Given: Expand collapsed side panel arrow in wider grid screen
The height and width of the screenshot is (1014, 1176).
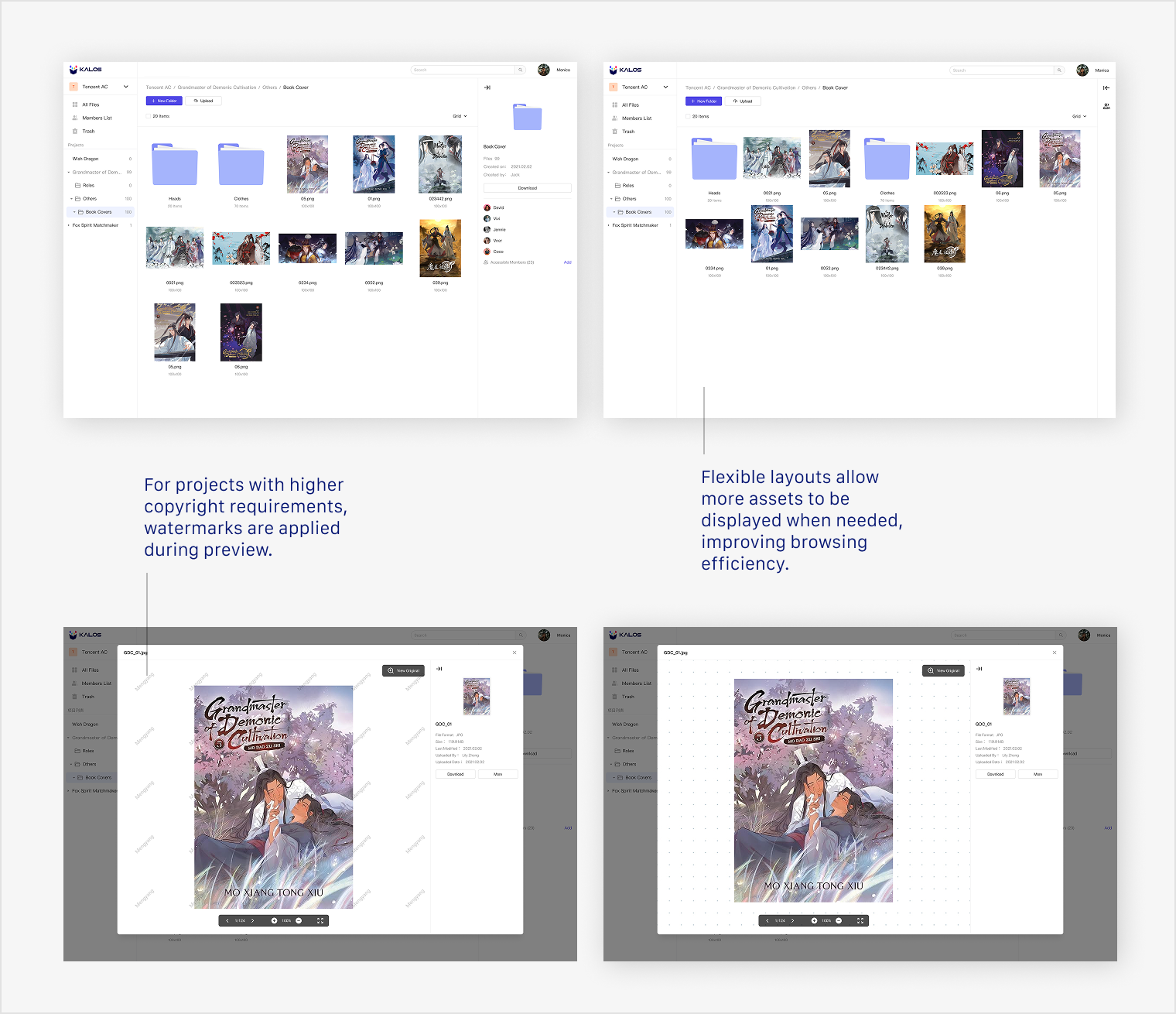Looking at the screenshot, I should [1106, 87].
